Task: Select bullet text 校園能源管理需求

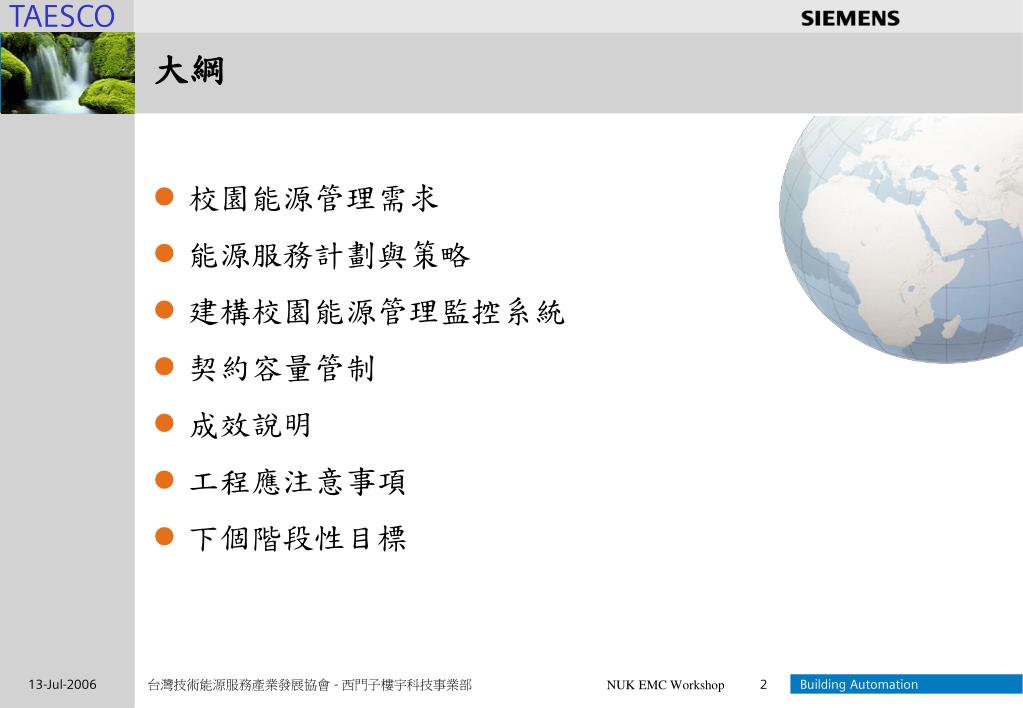Action: pos(313,198)
